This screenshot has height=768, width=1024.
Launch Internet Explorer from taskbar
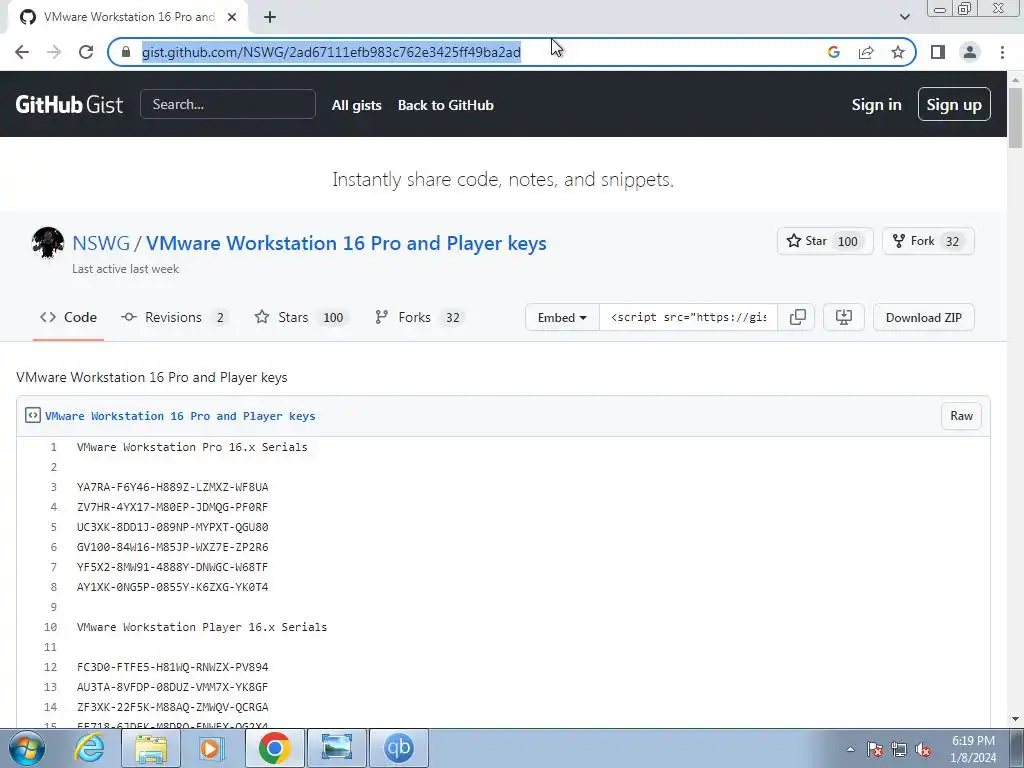coord(89,748)
